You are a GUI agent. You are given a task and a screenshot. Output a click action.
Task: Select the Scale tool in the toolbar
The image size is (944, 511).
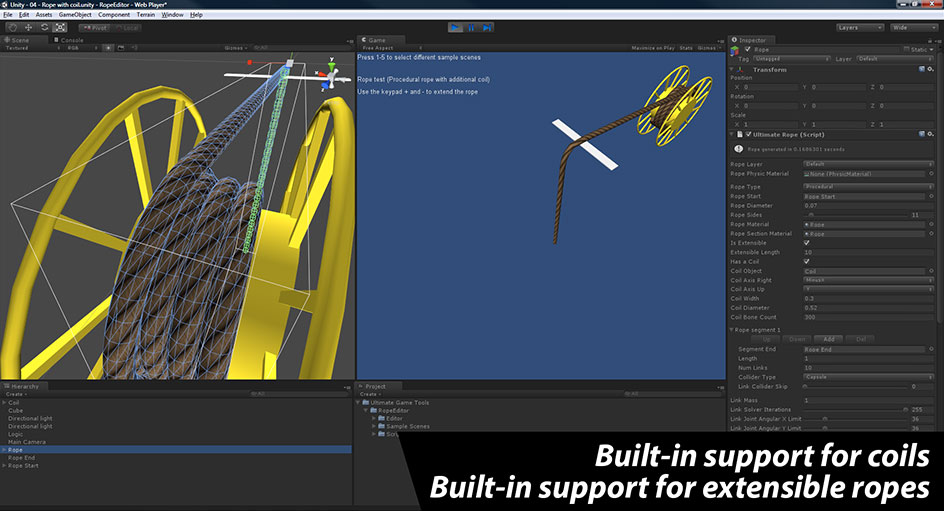[60, 28]
